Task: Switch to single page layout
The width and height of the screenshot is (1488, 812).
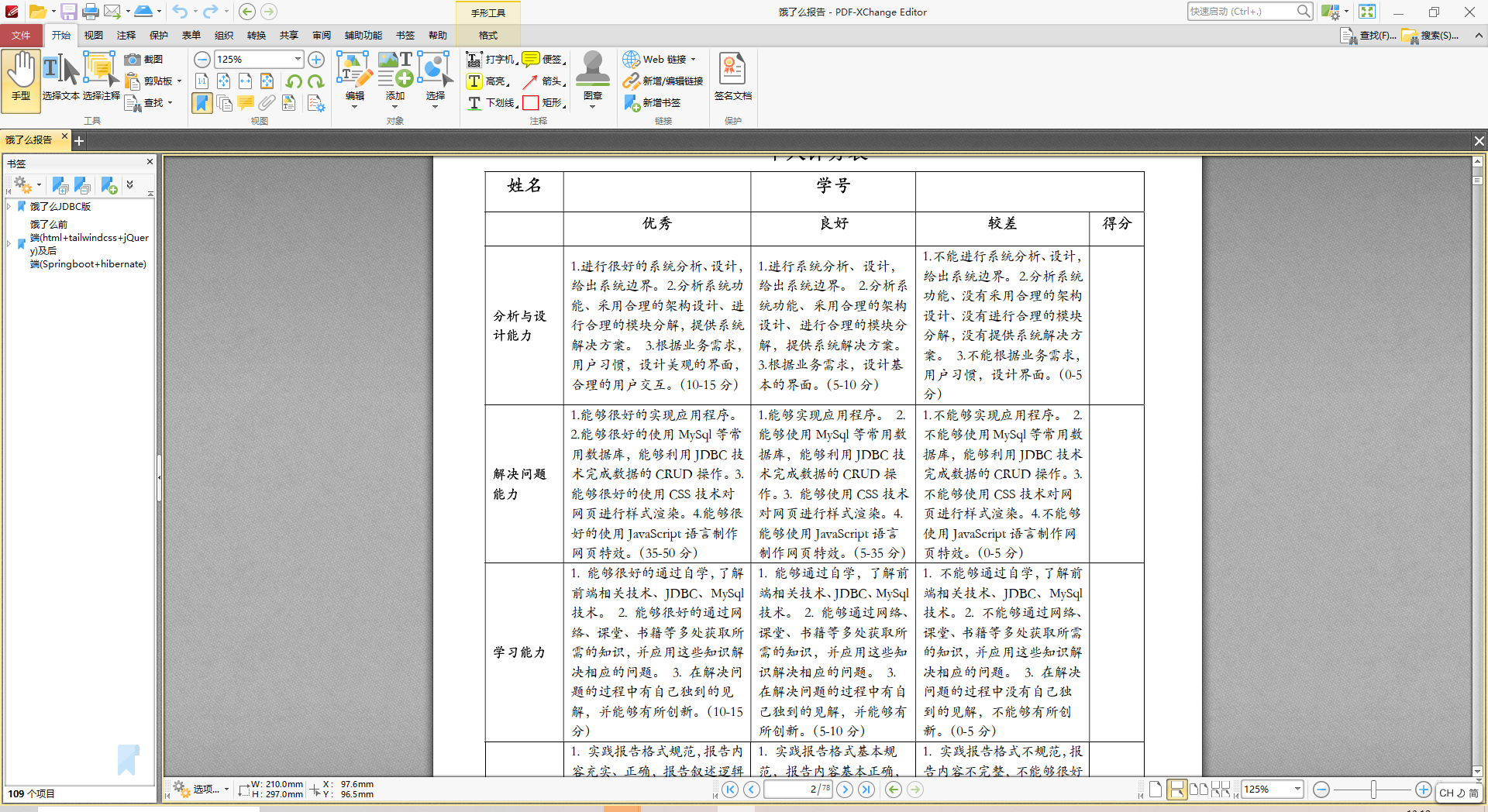Action: (x=1156, y=790)
